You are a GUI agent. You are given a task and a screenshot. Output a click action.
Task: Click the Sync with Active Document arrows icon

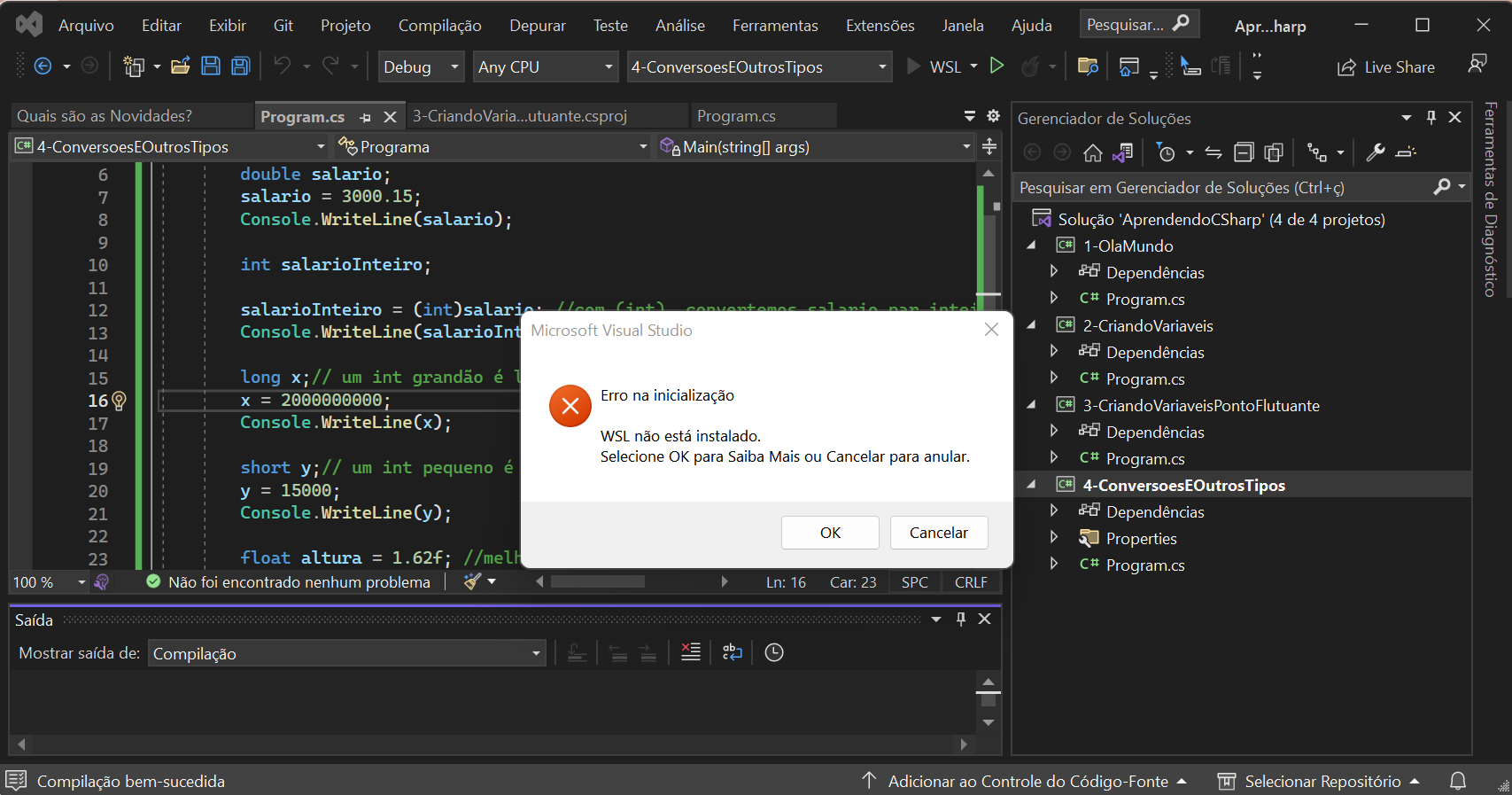pyautogui.click(x=1213, y=153)
